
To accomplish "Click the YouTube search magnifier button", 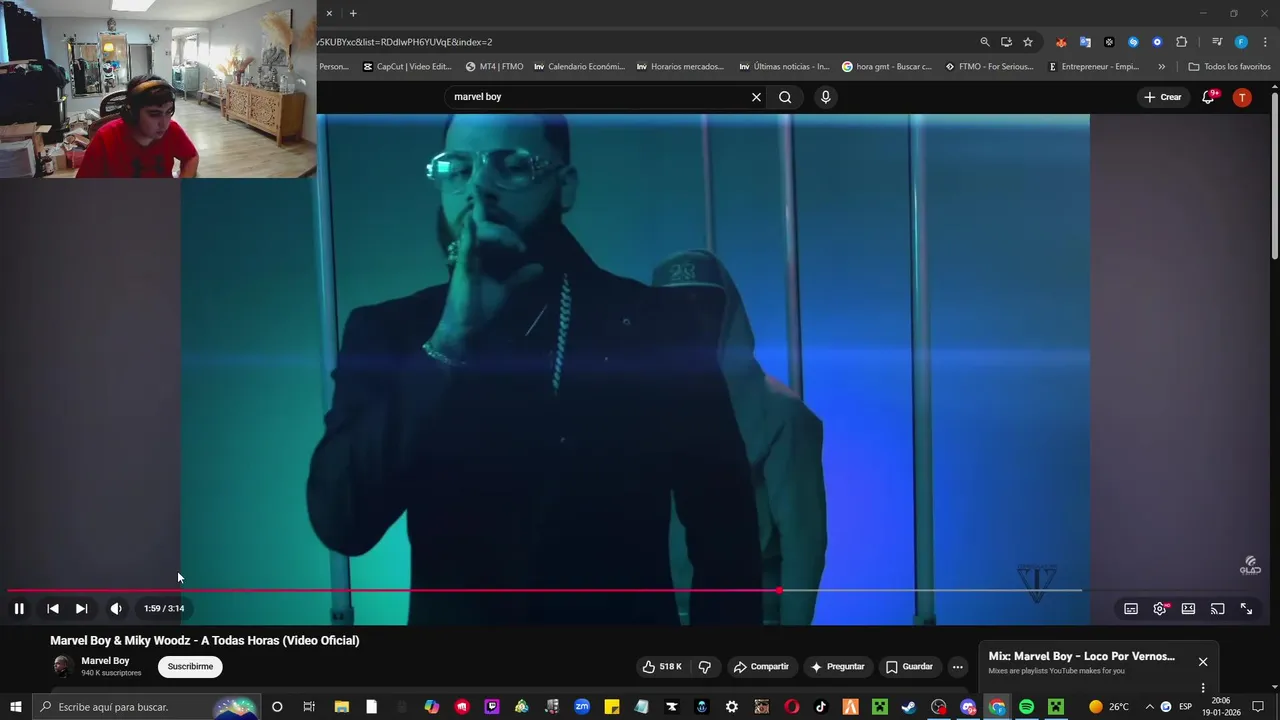I will pos(785,97).
